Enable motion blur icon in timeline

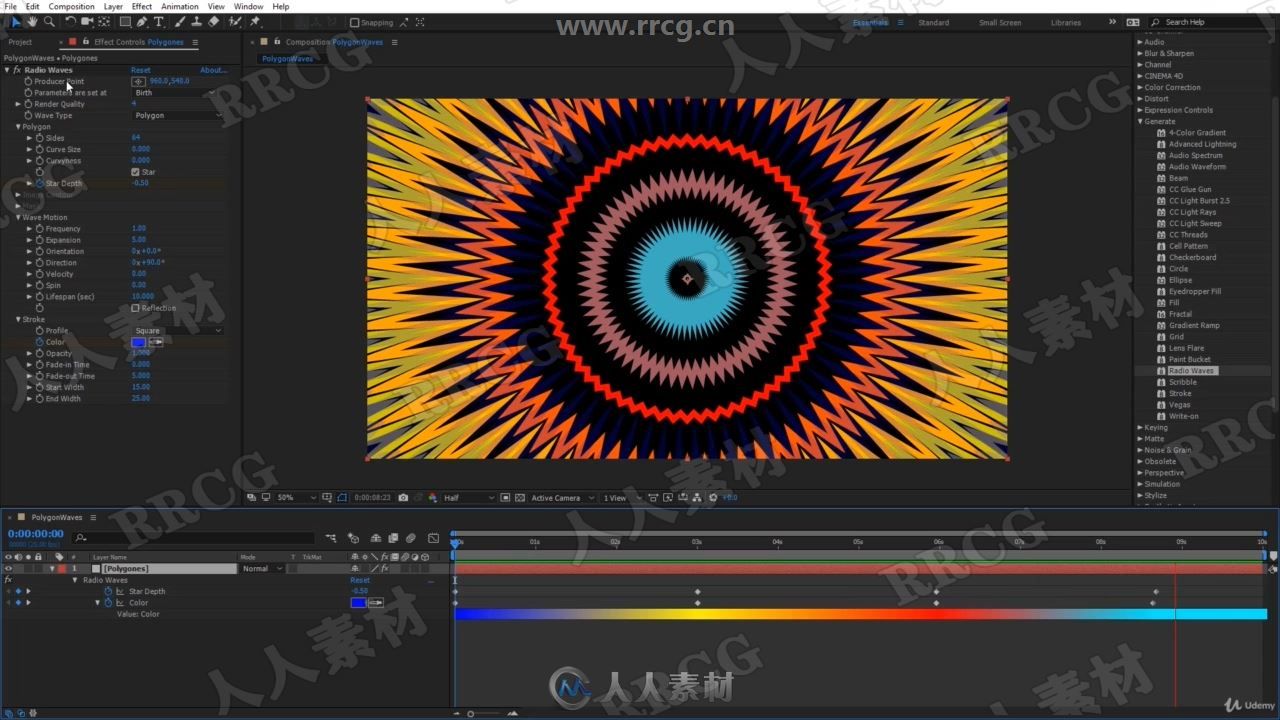(x=410, y=538)
